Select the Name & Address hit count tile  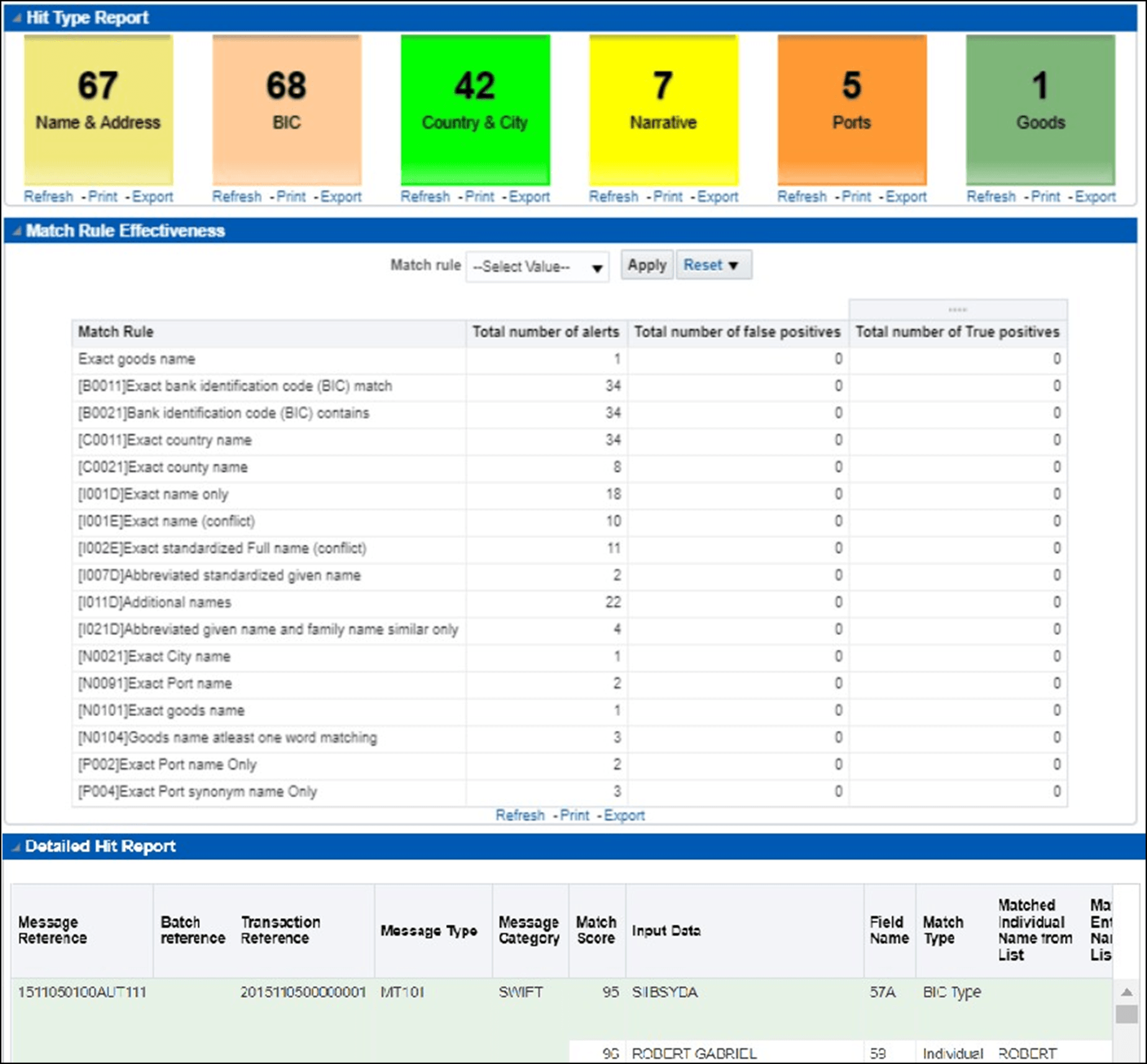tap(96, 112)
